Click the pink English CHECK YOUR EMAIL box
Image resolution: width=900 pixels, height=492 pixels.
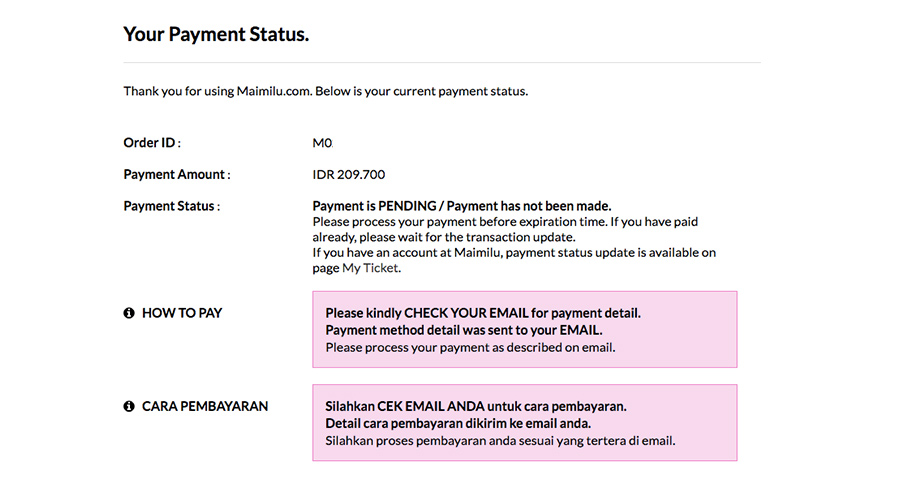point(525,330)
